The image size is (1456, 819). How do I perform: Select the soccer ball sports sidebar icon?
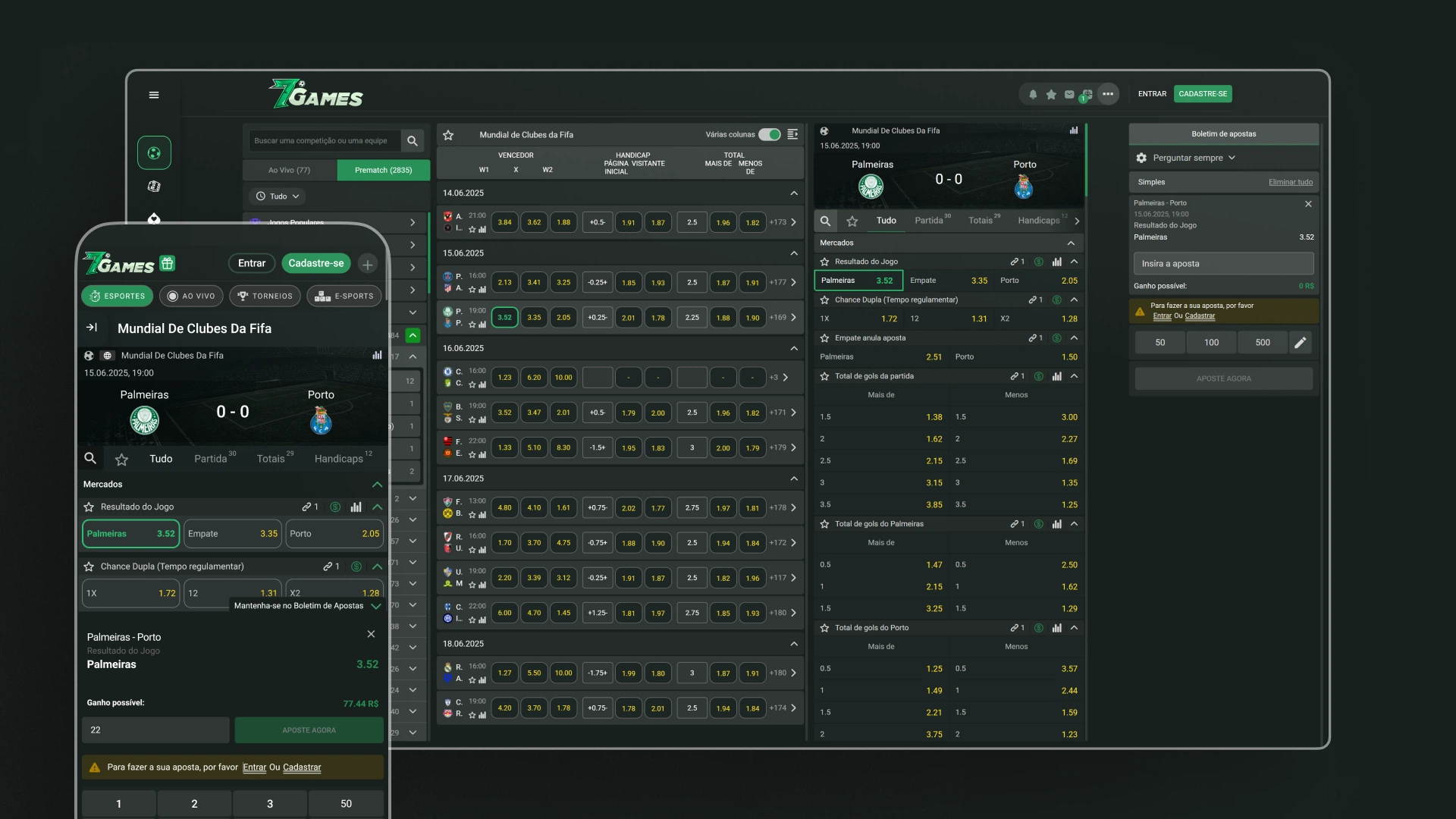pos(154,153)
